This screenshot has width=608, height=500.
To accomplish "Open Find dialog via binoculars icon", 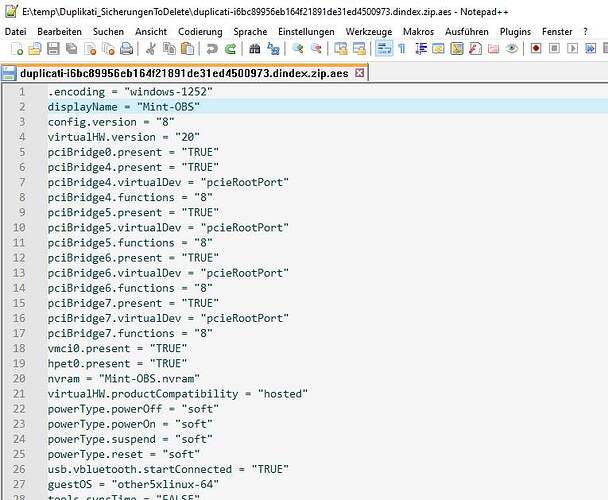I will (x=255, y=49).
